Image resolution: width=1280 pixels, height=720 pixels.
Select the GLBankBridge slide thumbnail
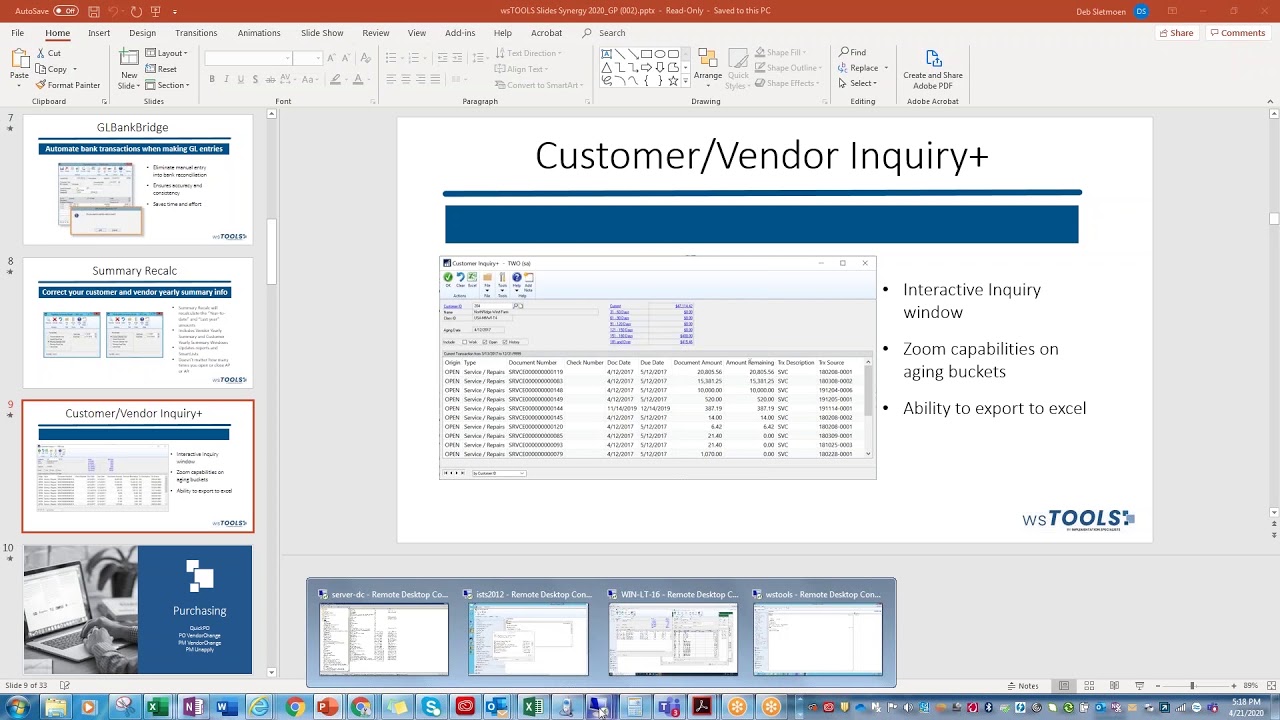coord(138,180)
